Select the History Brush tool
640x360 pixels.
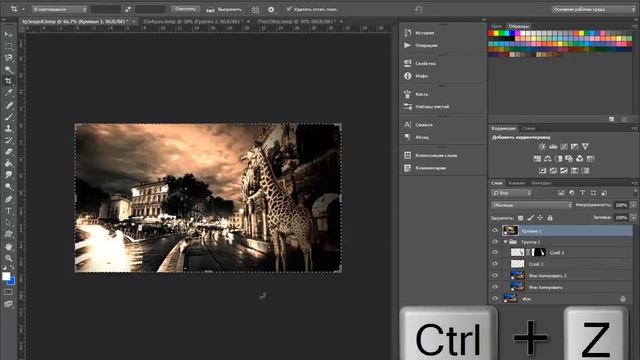click(x=9, y=140)
